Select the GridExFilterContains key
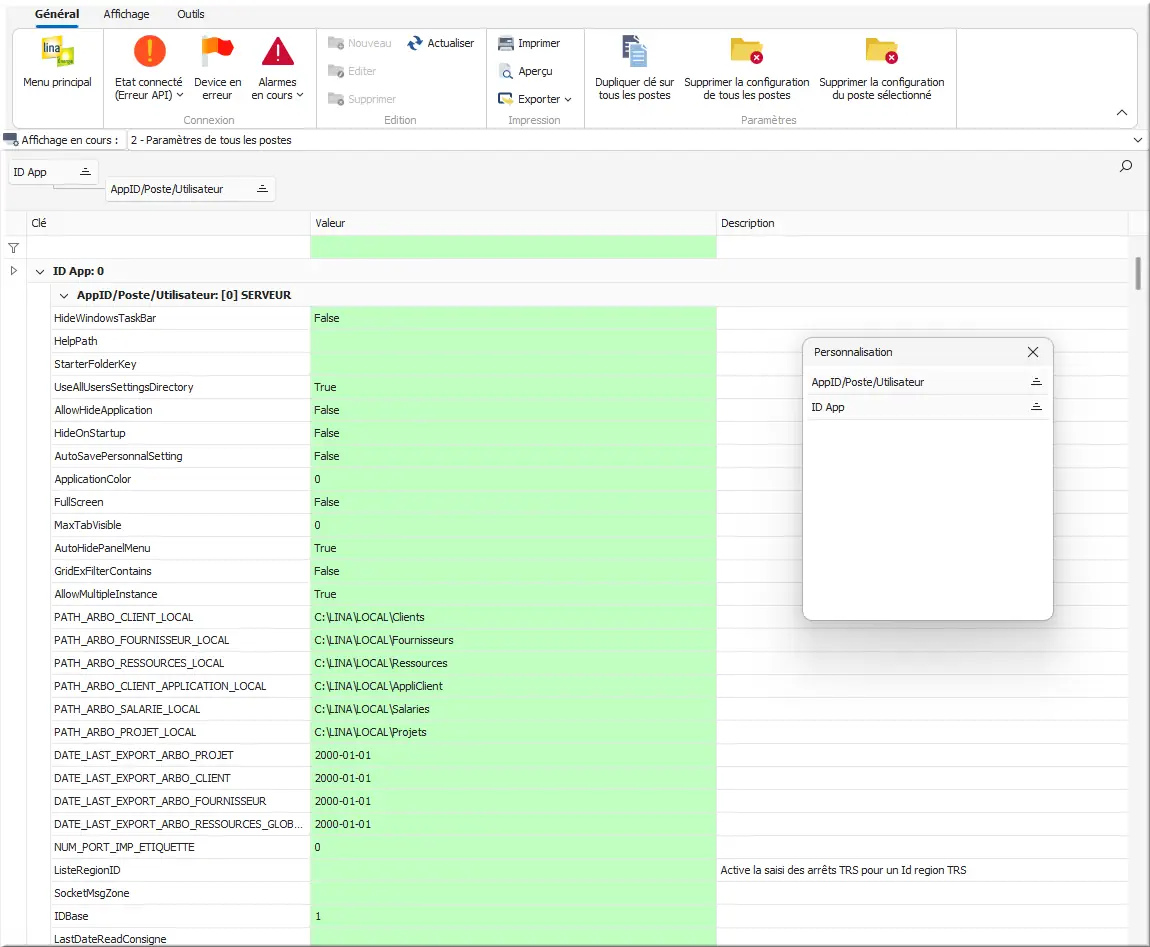 [x=103, y=571]
